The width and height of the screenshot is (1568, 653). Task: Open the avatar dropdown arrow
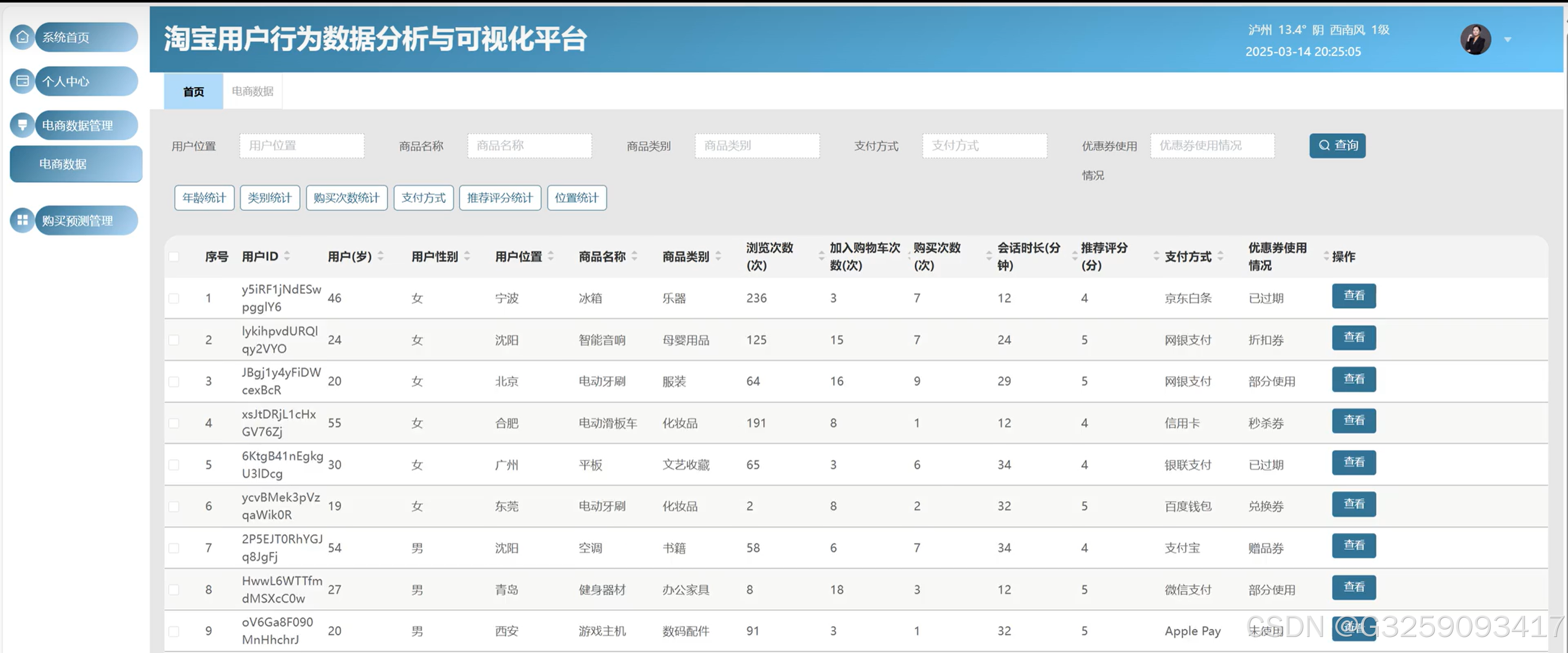pyautogui.click(x=1508, y=40)
